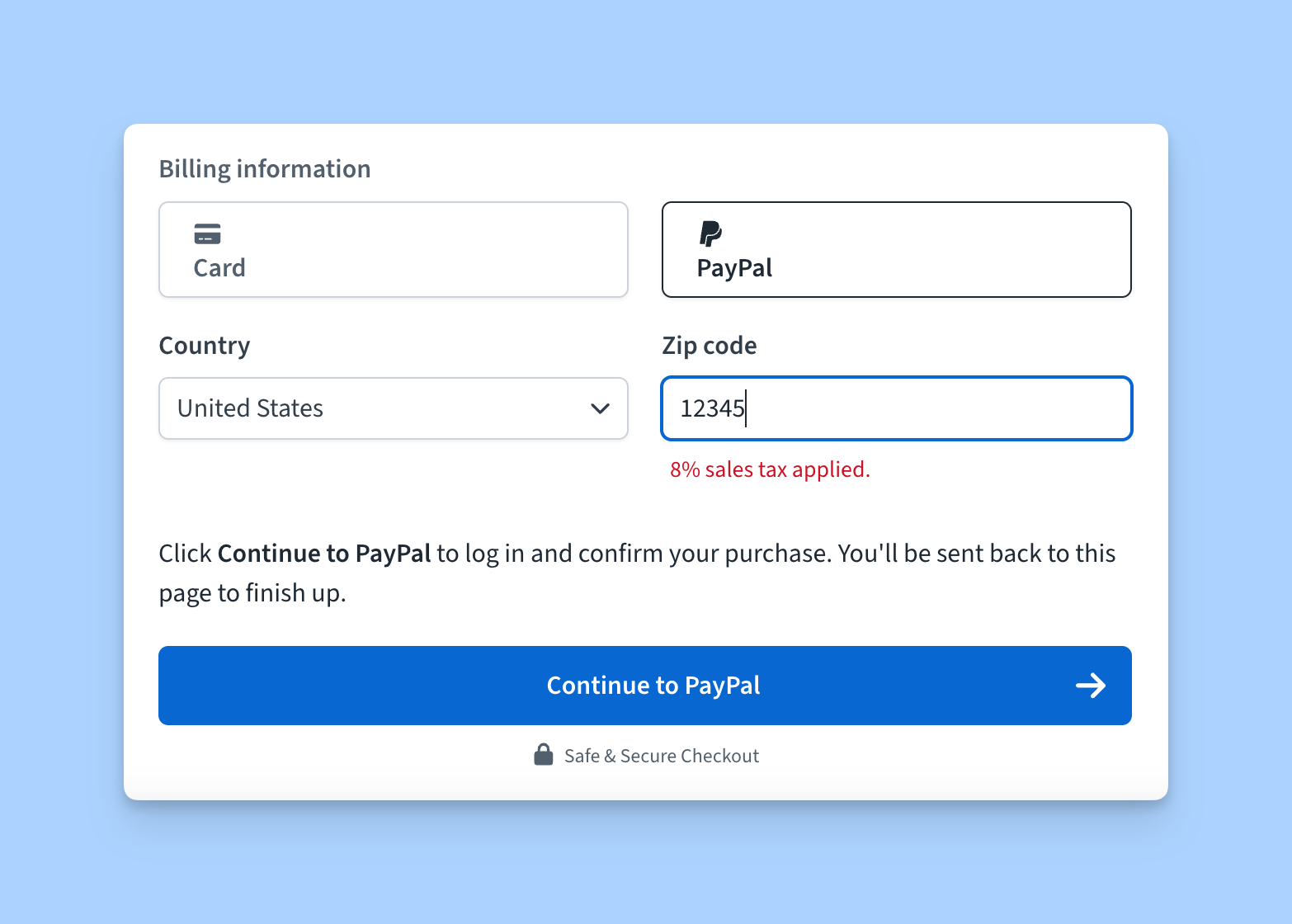Choose the PayPal payment method label
1292x924 pixels.
pyautogui.click(x=734, y=268)
